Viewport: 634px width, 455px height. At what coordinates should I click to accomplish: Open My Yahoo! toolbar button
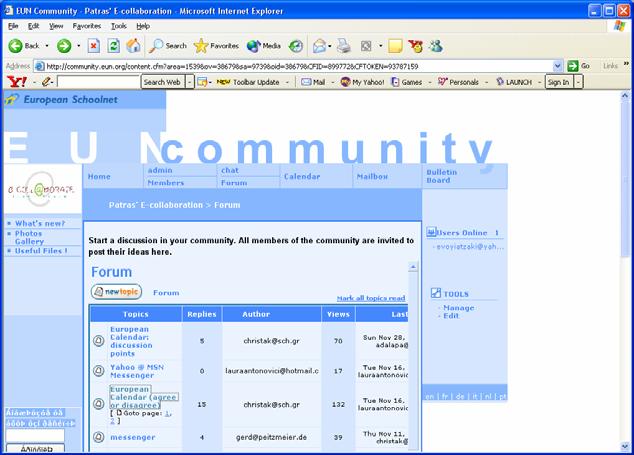click(x=362, y=82)
